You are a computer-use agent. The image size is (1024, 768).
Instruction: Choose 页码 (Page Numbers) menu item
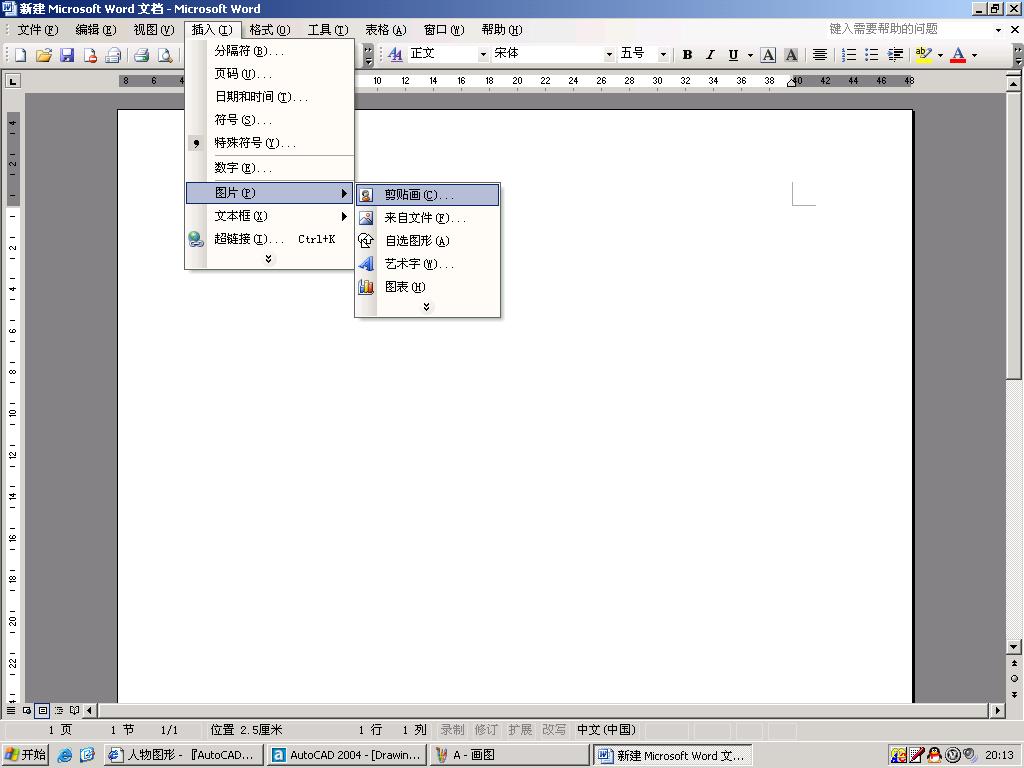pos(270,74)
